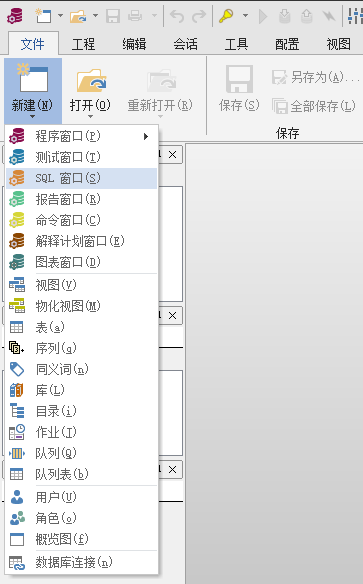The width and height of the screenshot is (363, 584).
Task: Click the 同义词(n) tag icon
Action: click(17, 369)
